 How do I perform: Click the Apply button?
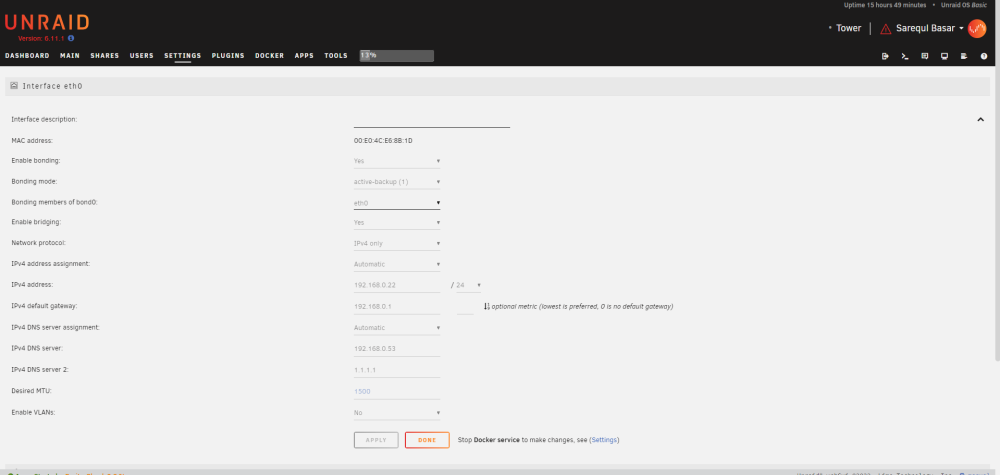376,440
